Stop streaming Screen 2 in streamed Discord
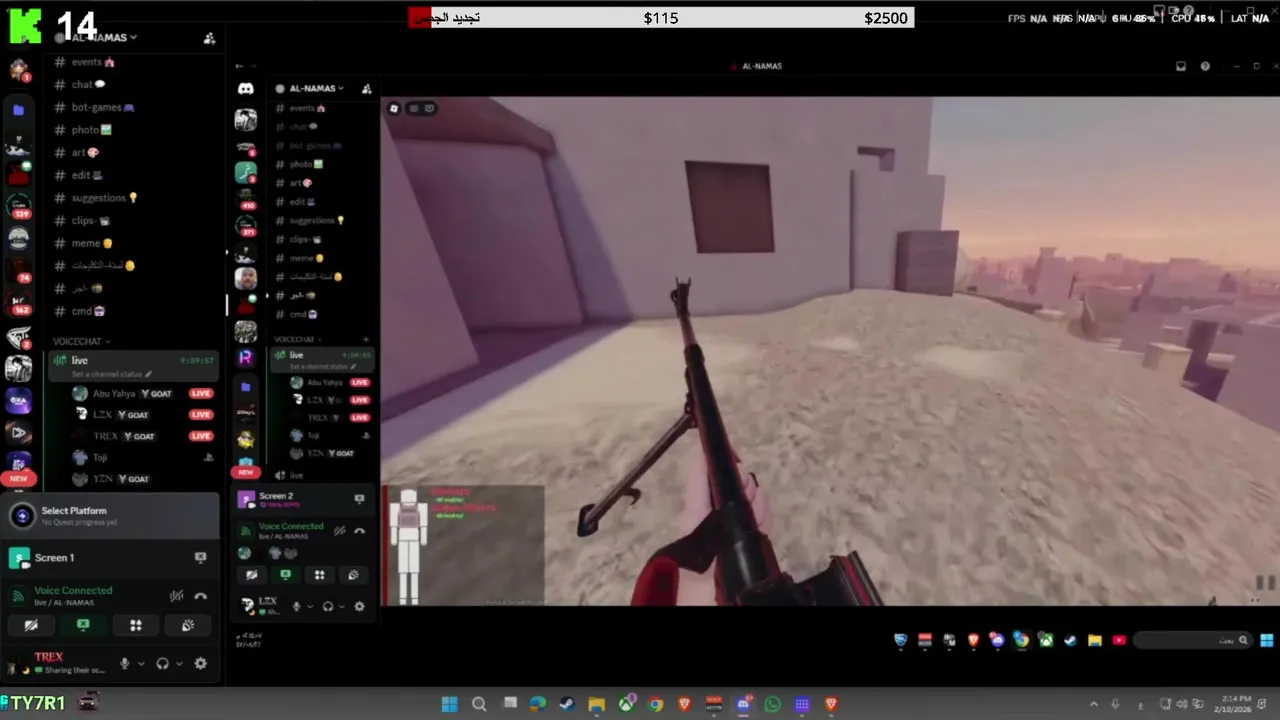1280x720 pixels. [x=359, y=498]
